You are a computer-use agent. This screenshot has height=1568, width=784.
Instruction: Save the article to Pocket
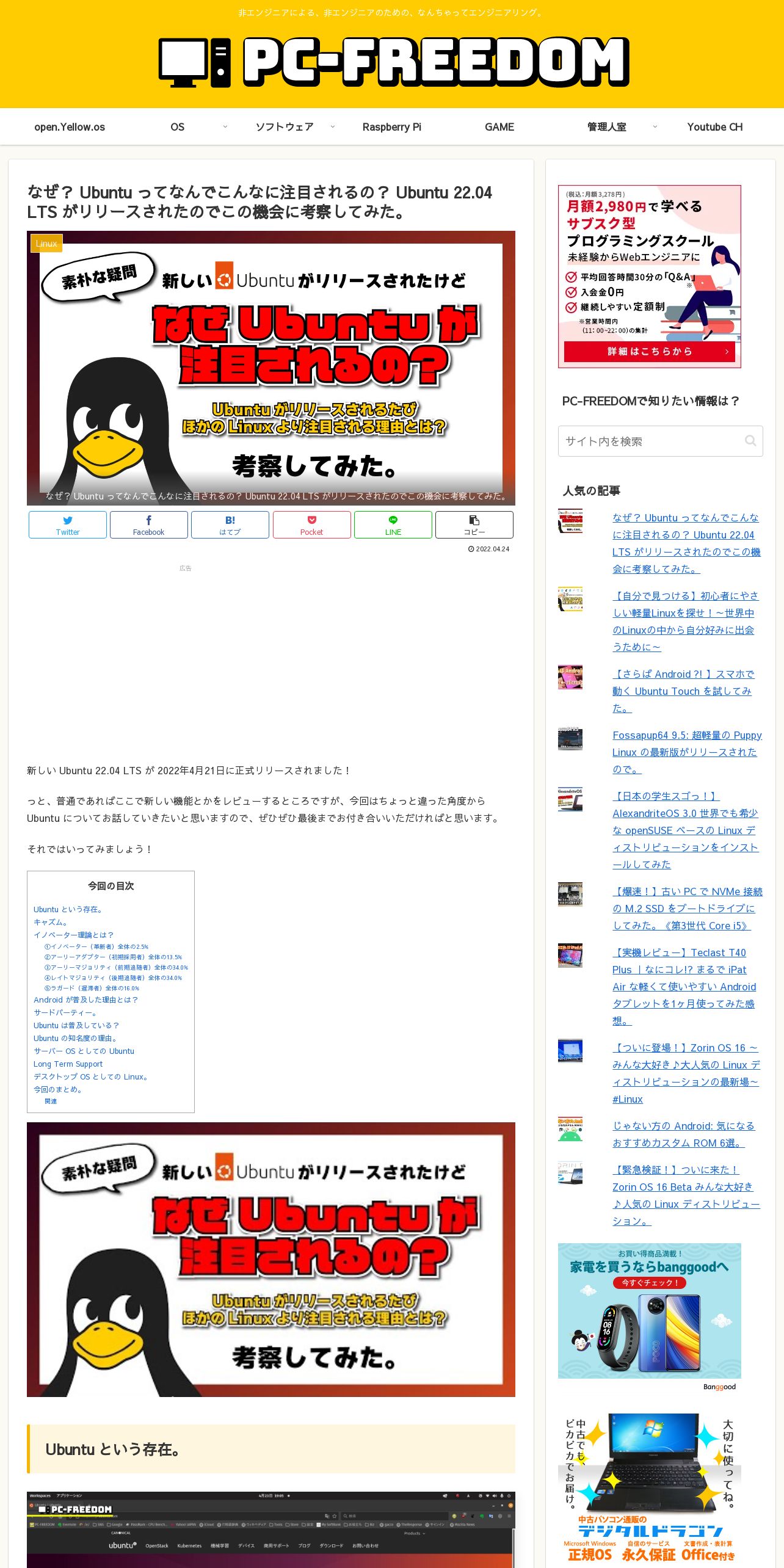tap(311, 524)
